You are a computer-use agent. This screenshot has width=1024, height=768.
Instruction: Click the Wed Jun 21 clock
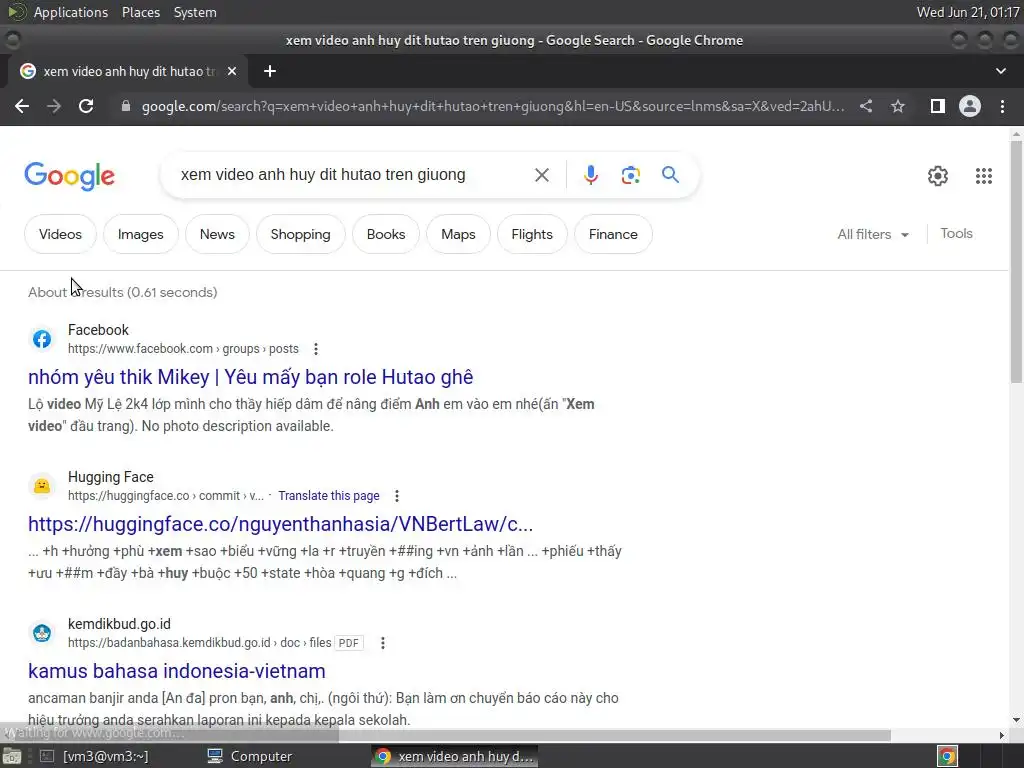pyautogui.click(x=968, y=12)
